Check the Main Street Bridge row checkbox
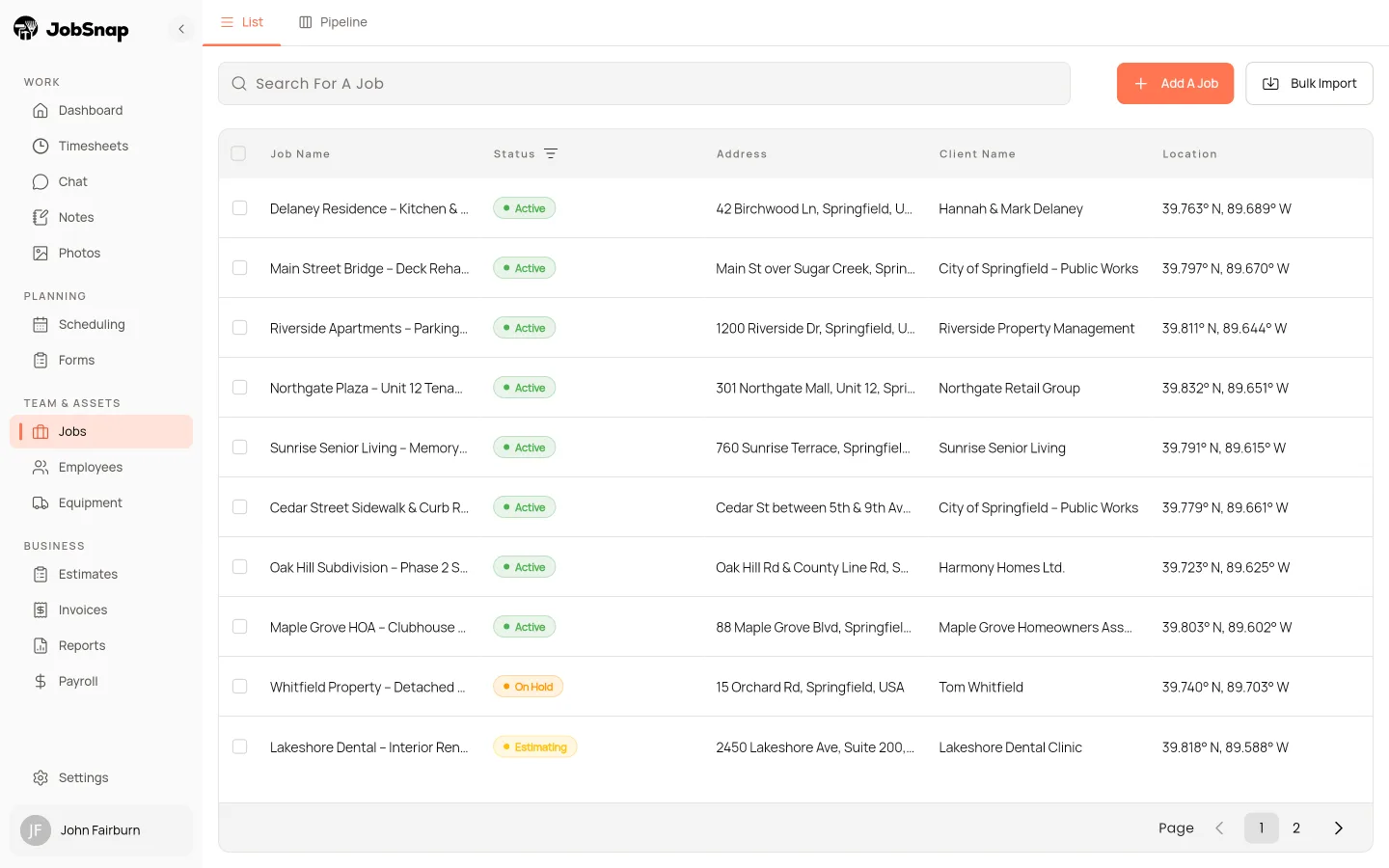This screenshot has height=868, width=1389. click(240, 268)
